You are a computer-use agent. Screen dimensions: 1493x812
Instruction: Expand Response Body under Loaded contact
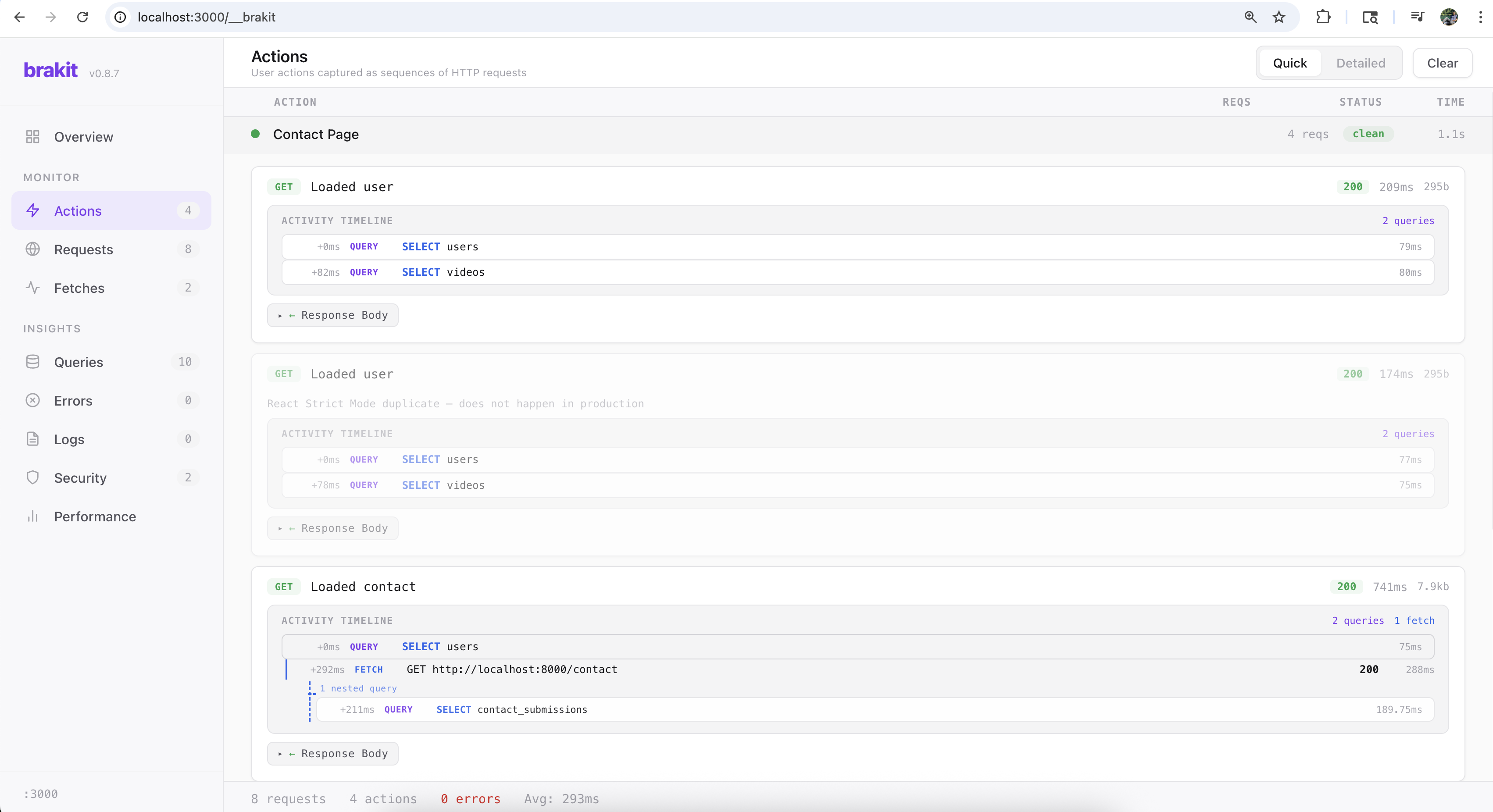pos(332,754)
